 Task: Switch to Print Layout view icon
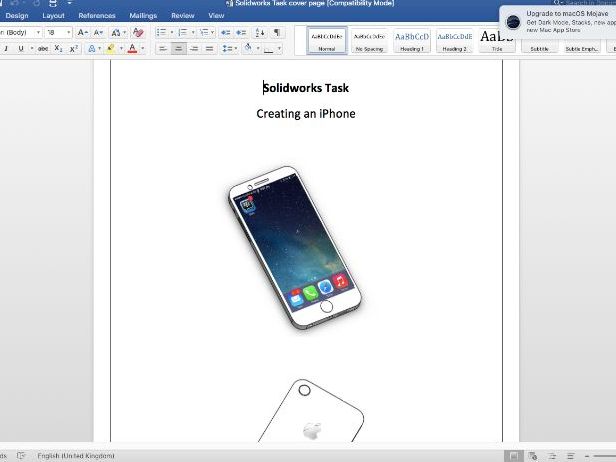click(514, 456)
